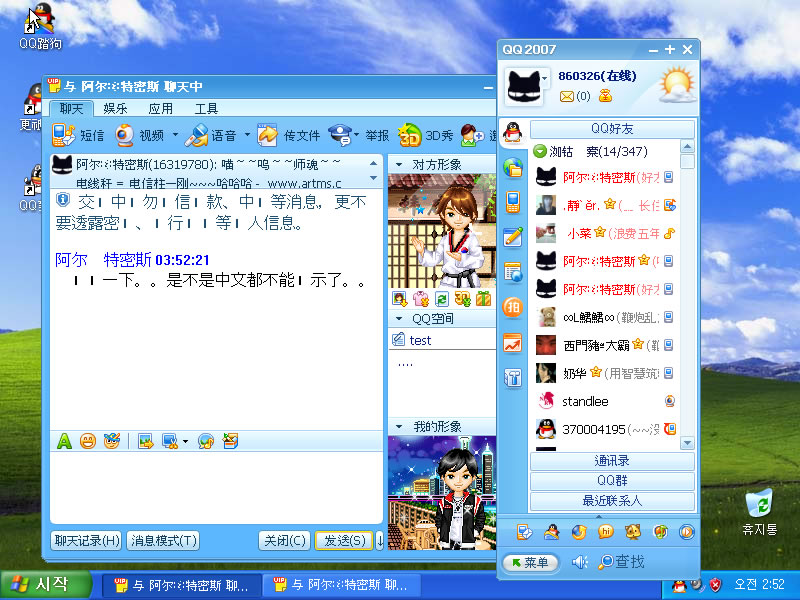Click the contact list scroll up arrow
Image resolution: width=800 pixels, height=600 pixels.
pyautogui.click(x=687, y=147)
